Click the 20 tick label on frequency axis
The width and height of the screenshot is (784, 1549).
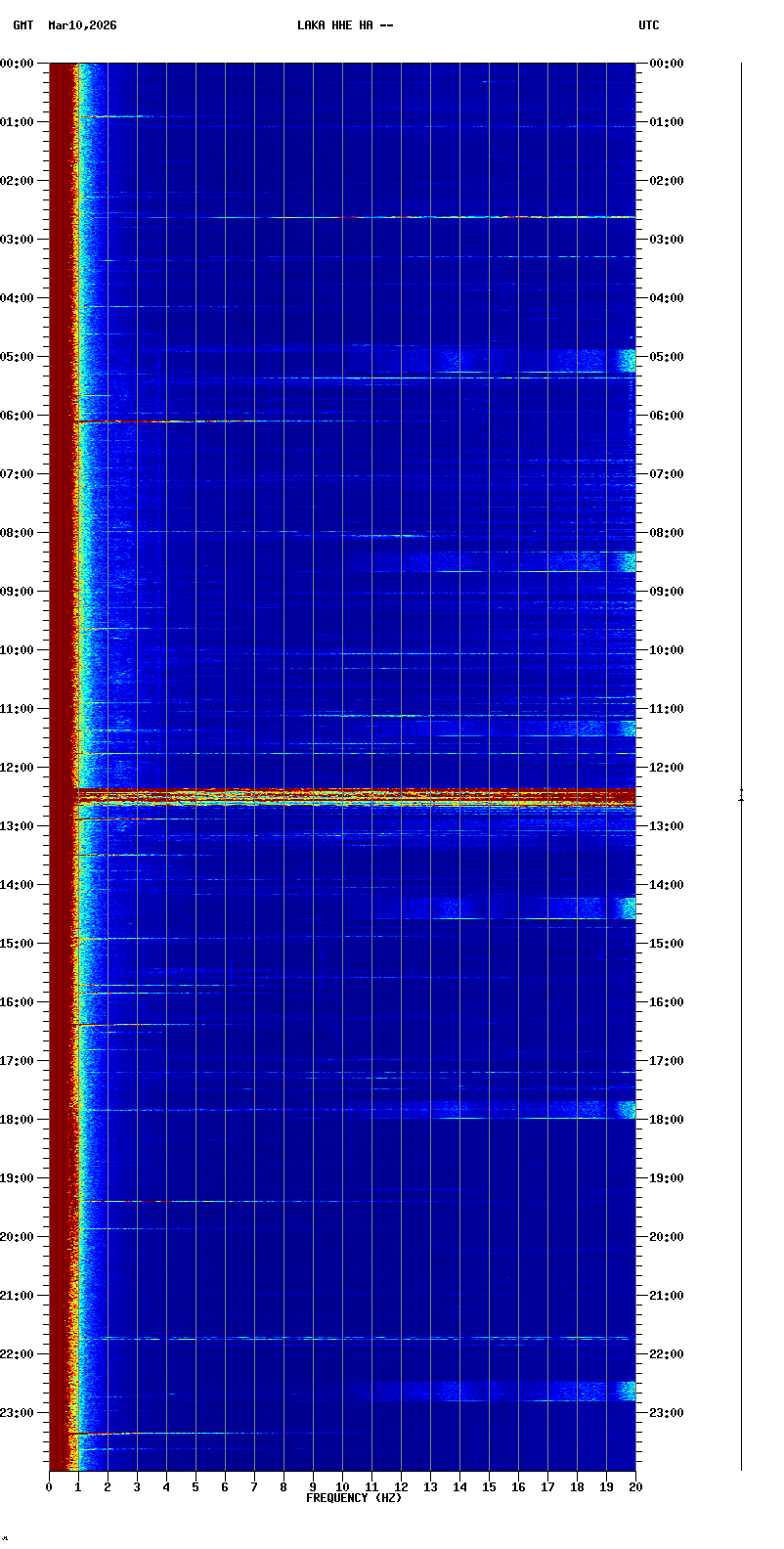pyautogui.click(x=635, y=1487)
